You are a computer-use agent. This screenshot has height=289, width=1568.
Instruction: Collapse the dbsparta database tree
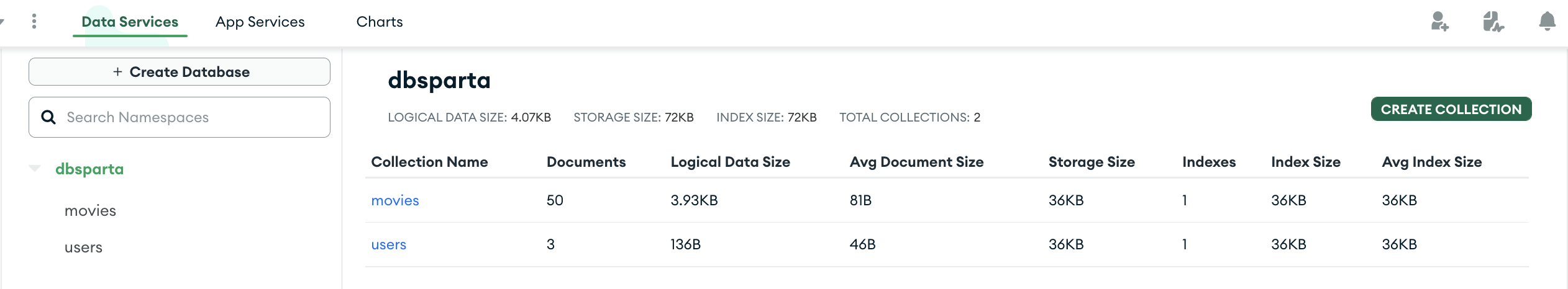pos(35,168)
